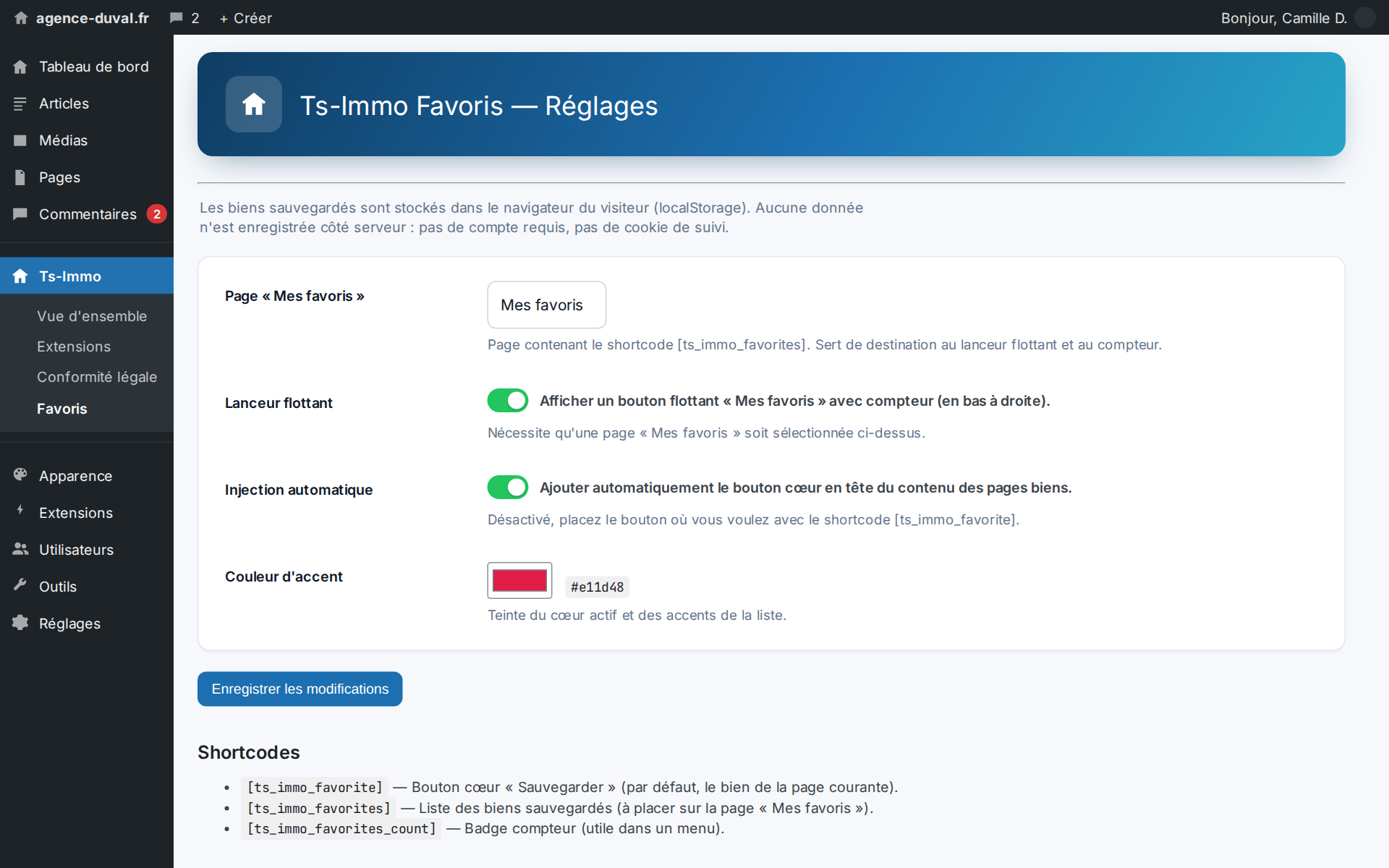Select Vue d'ensemble in Ts-Immo submenu
Image resolution: width=1389 pixels, height=868 pixels.
(92, 316)
